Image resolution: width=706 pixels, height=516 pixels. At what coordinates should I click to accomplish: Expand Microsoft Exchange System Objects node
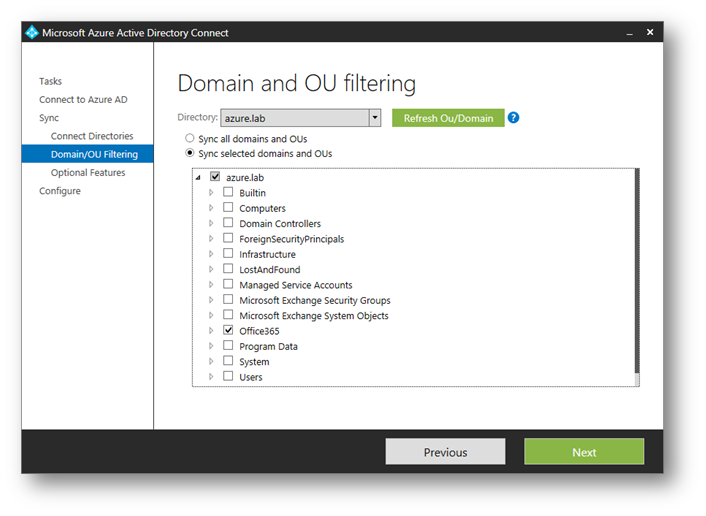point(211,315)
